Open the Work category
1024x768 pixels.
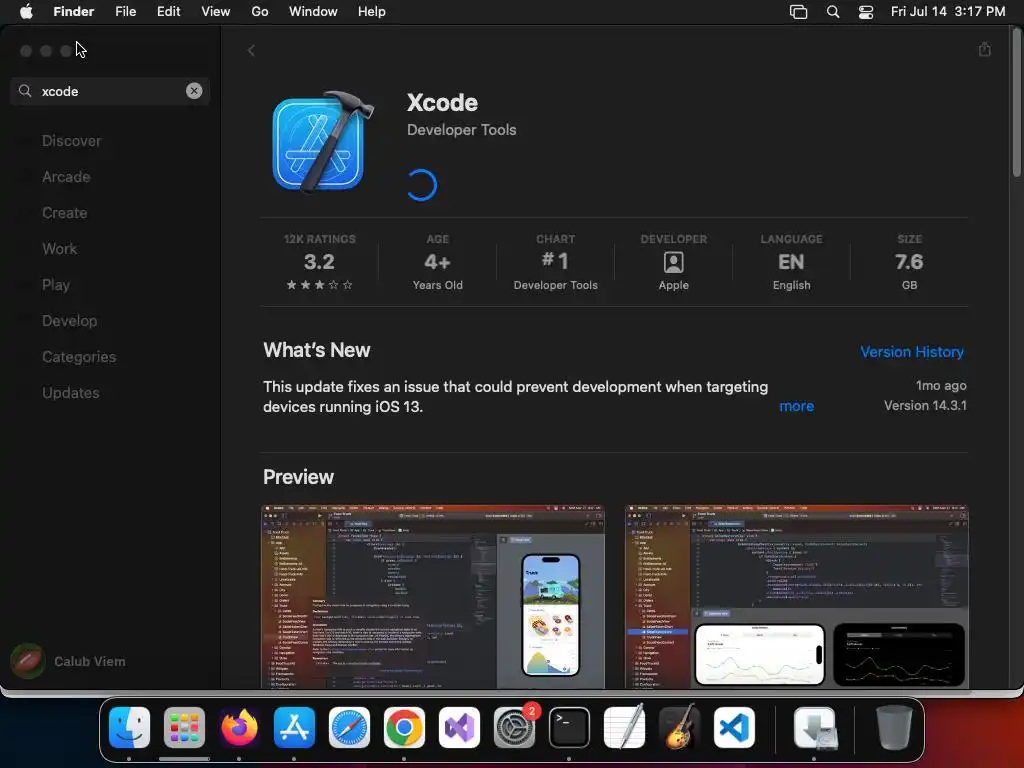[59, 249]
